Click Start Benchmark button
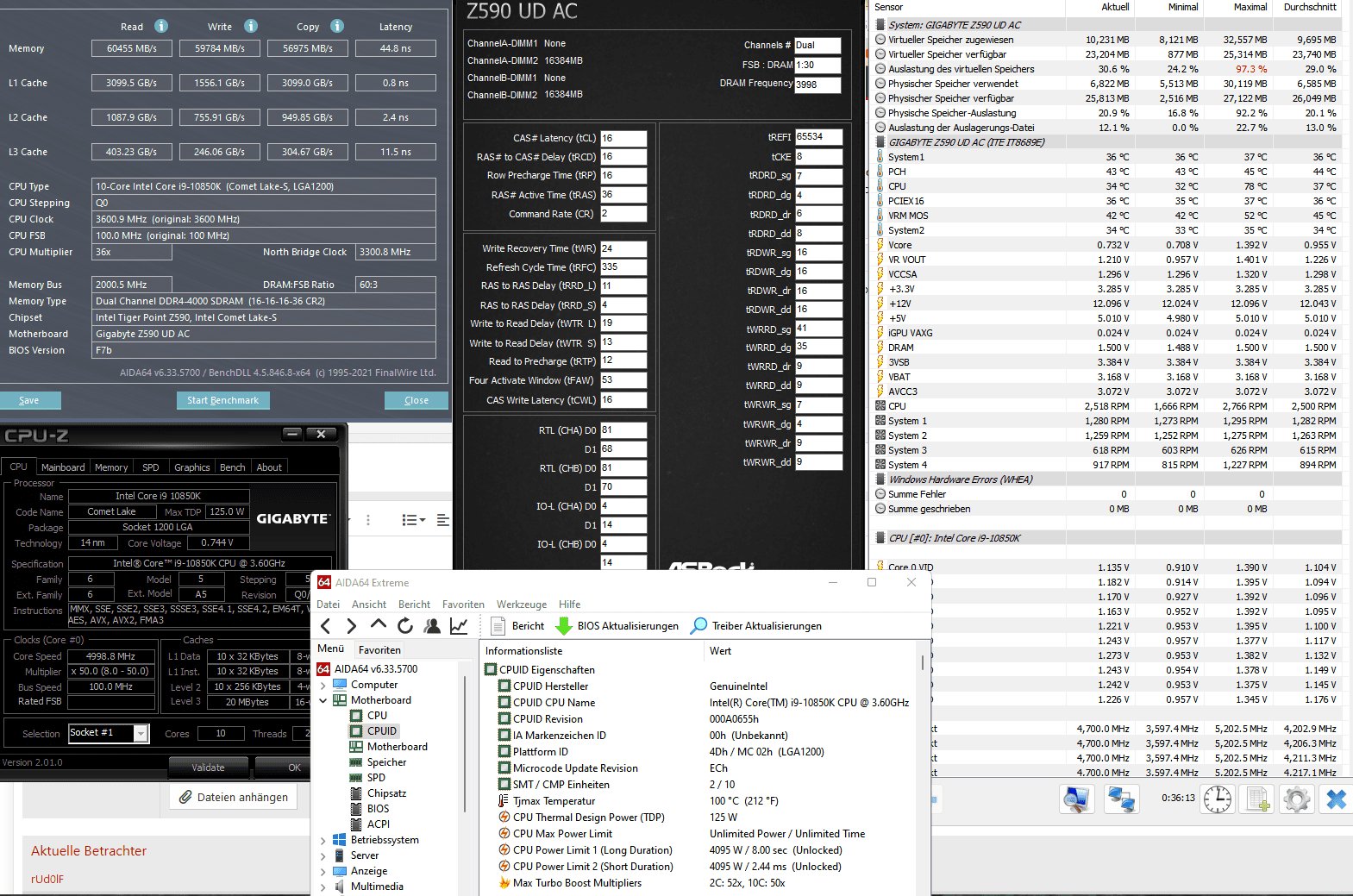1353x896 pixels. 223,400
